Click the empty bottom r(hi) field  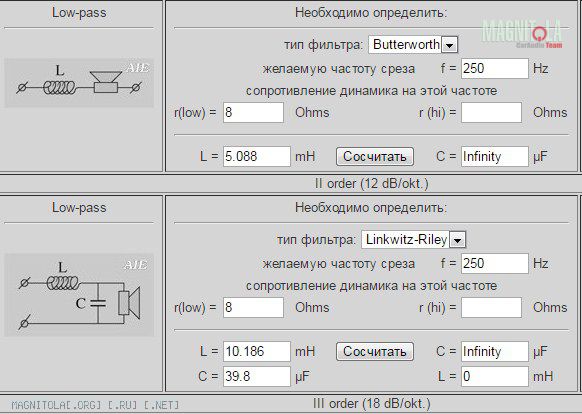(x=491, y=307)
